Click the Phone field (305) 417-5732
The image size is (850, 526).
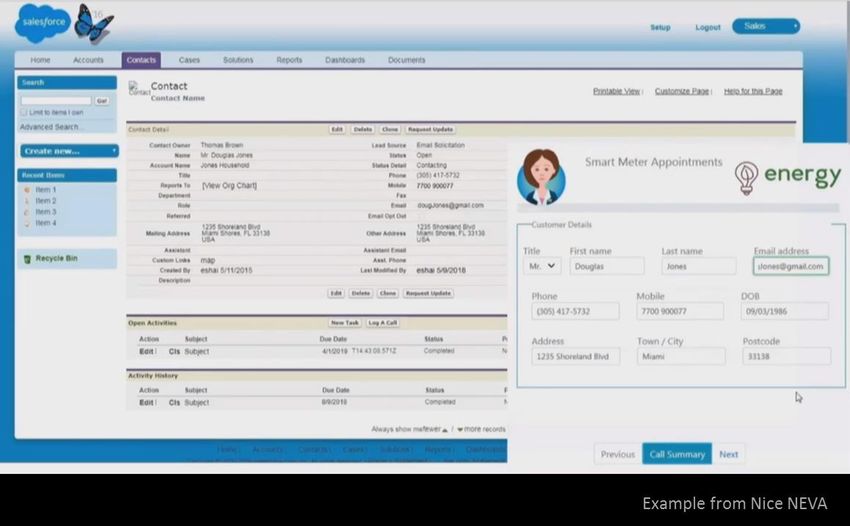pos(575,311)
